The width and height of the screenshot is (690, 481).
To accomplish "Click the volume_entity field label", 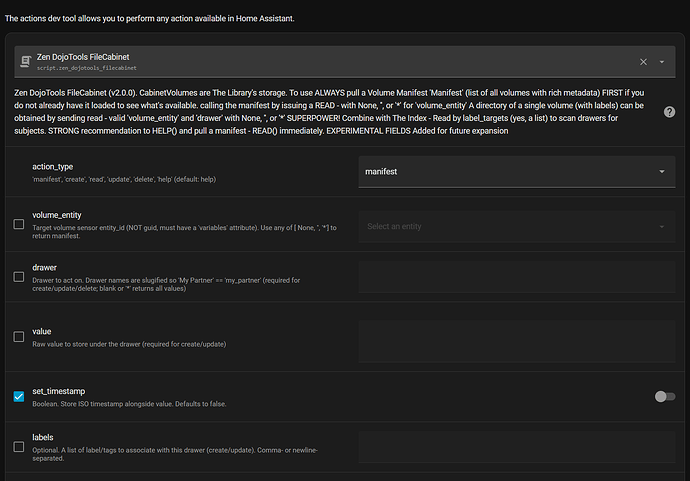I will [57, 215].
